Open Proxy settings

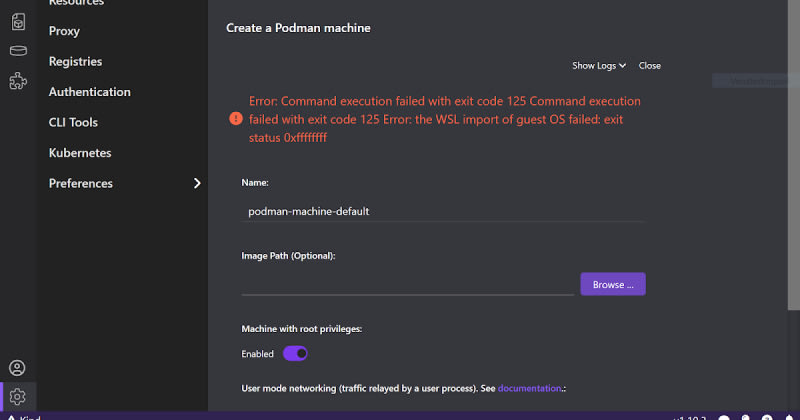point(64,31)
